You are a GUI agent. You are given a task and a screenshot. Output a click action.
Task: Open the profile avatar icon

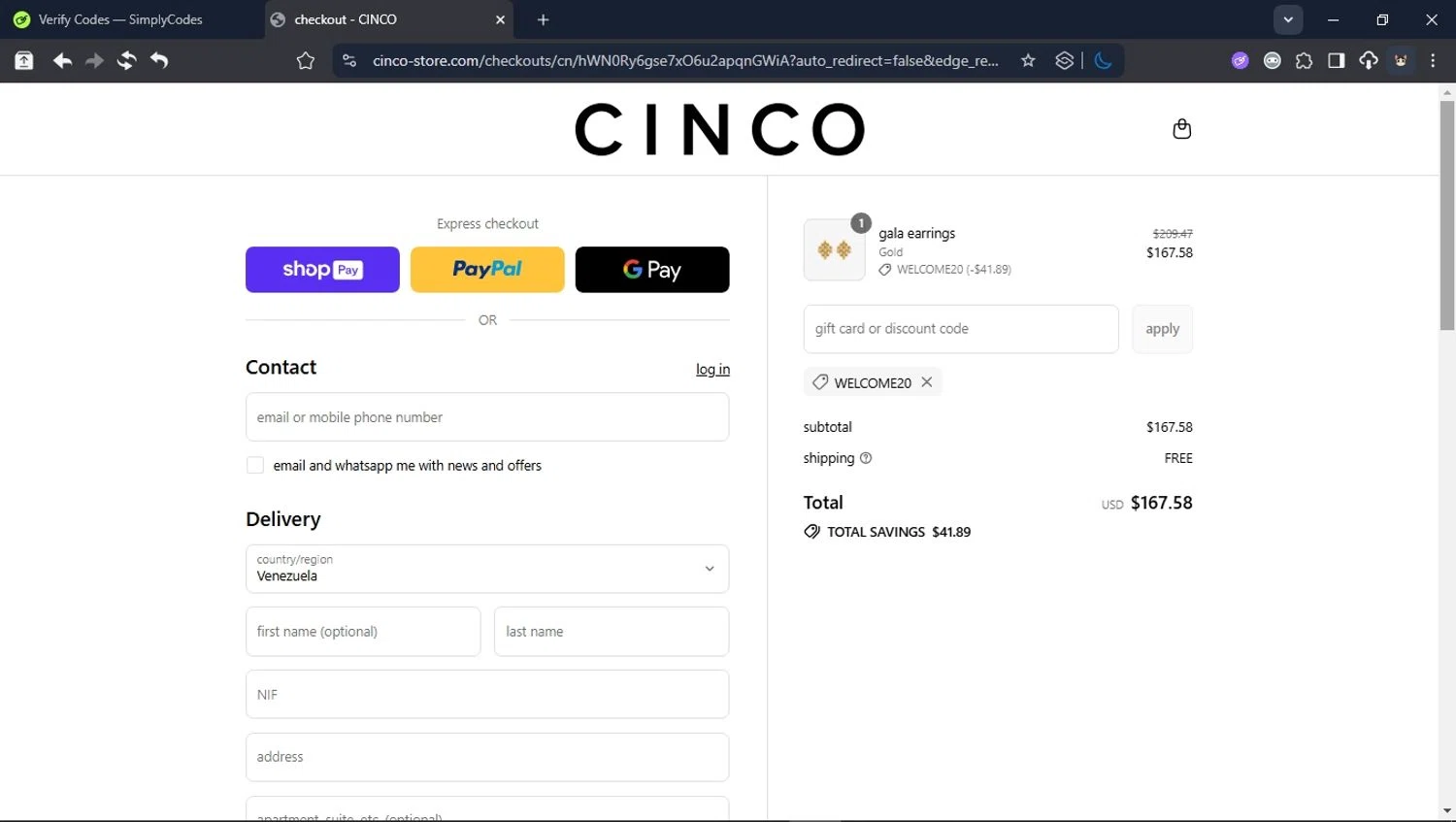(x=1401, y=61)
